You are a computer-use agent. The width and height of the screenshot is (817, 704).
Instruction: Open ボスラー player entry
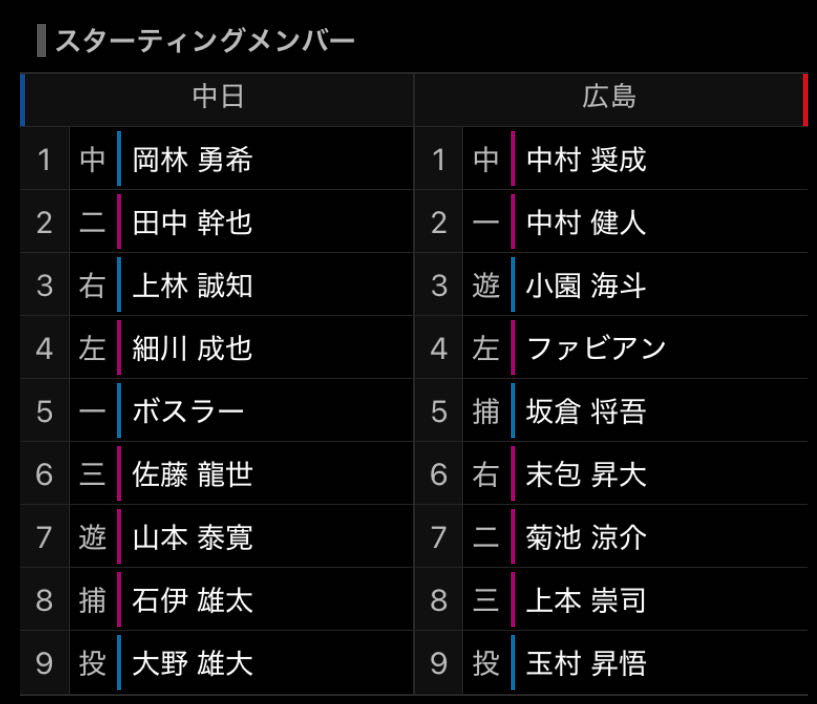(x=188, y=411)
